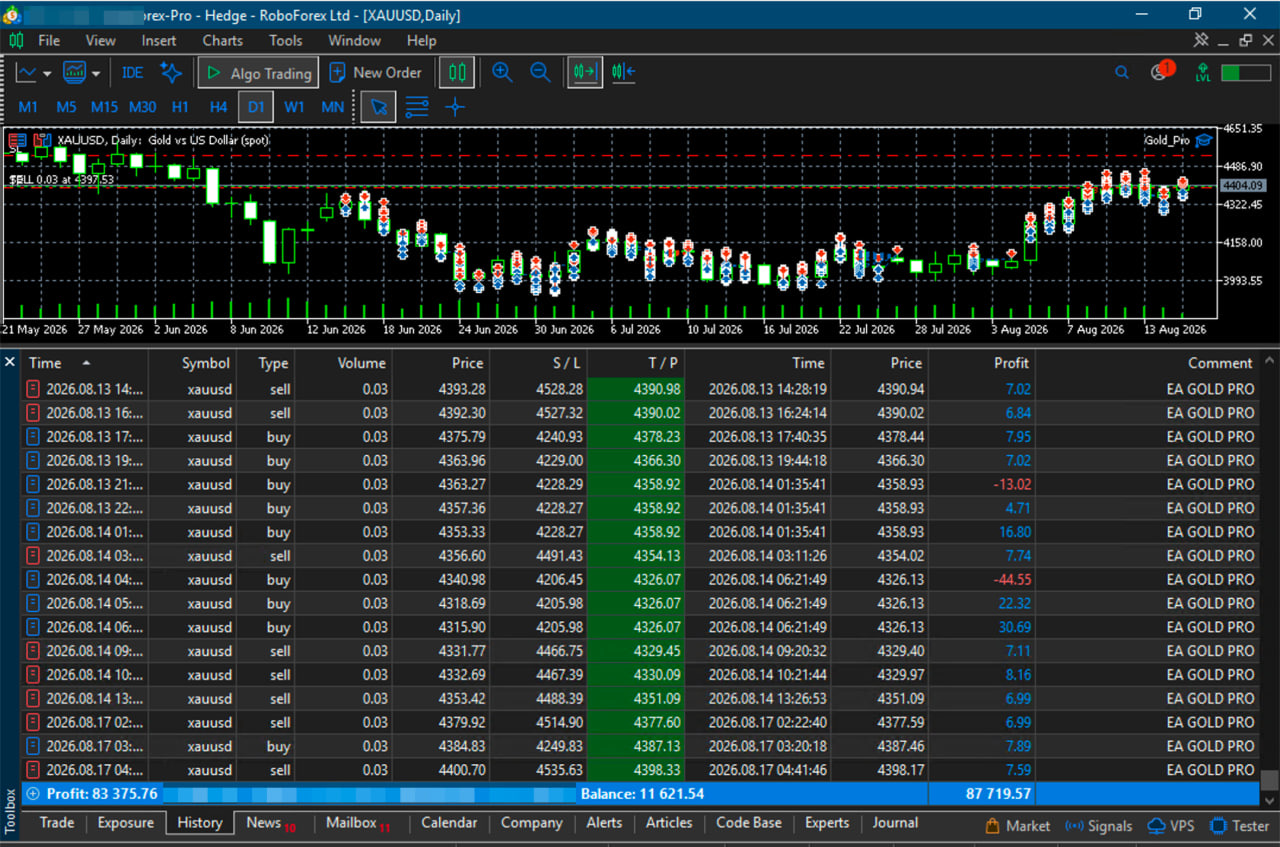Open the account icon with notification
Screen dimensions: 1280x847
point(1161,71)
